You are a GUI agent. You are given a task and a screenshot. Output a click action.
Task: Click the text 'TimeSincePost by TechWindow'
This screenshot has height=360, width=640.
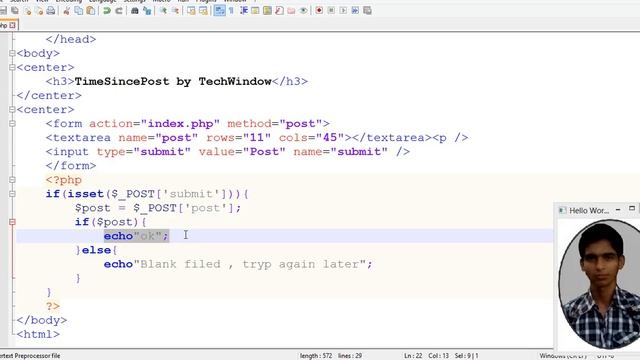[173, 81]
